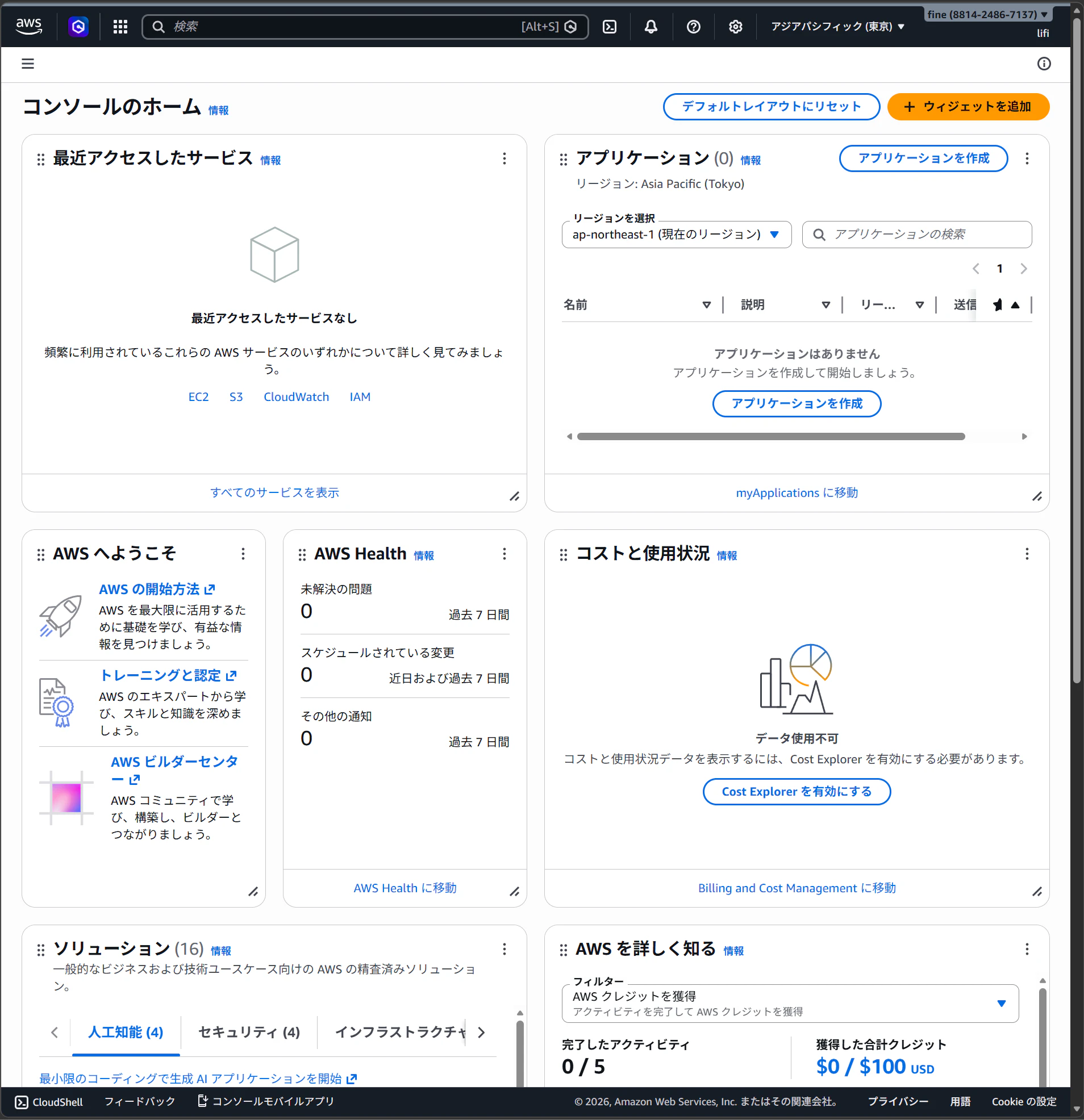Click the drag handle of AWS Health widget
Viewport: 1084px width, 1120px height.
(x=302, y=555)
